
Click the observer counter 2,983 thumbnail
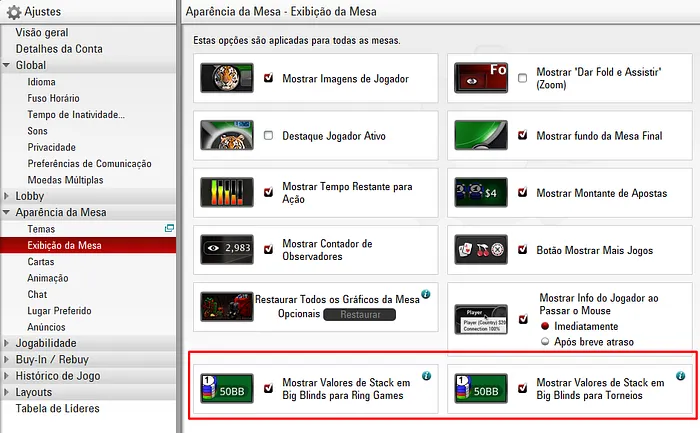[227, 250]
